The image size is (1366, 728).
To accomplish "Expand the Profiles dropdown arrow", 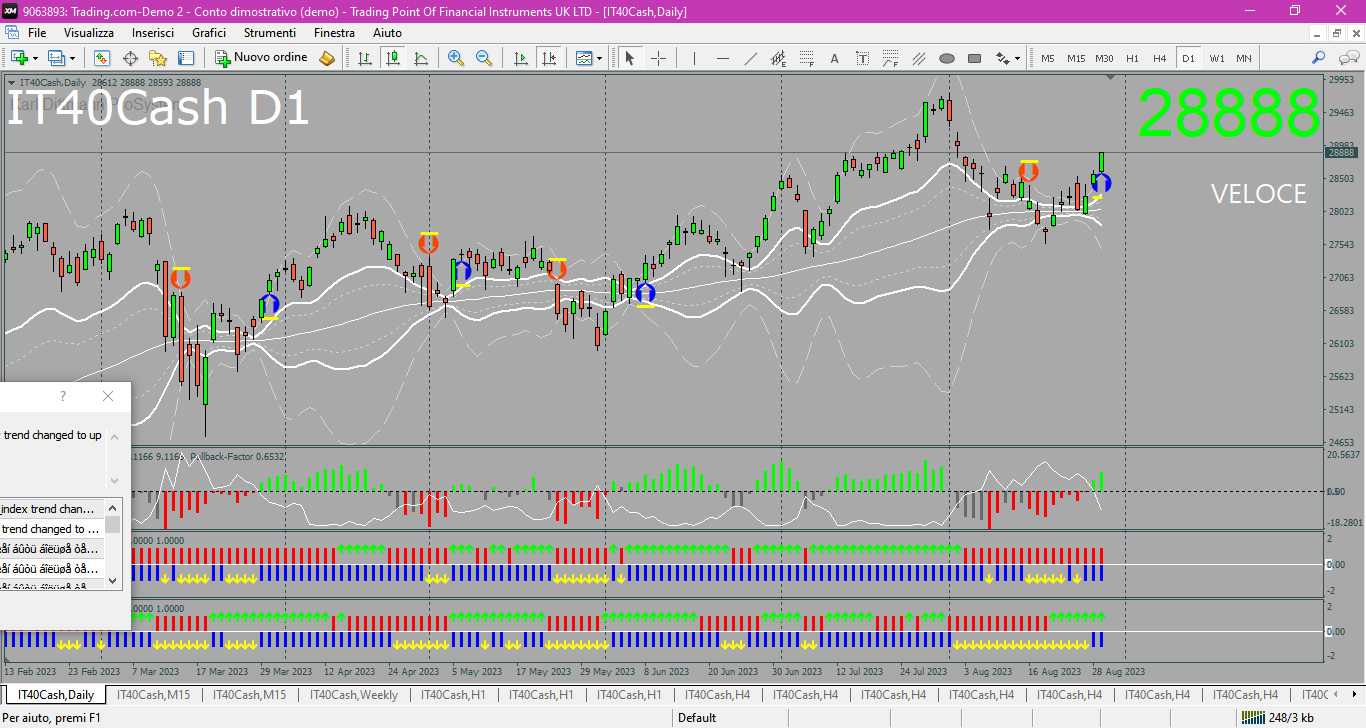I will point(73,58).
